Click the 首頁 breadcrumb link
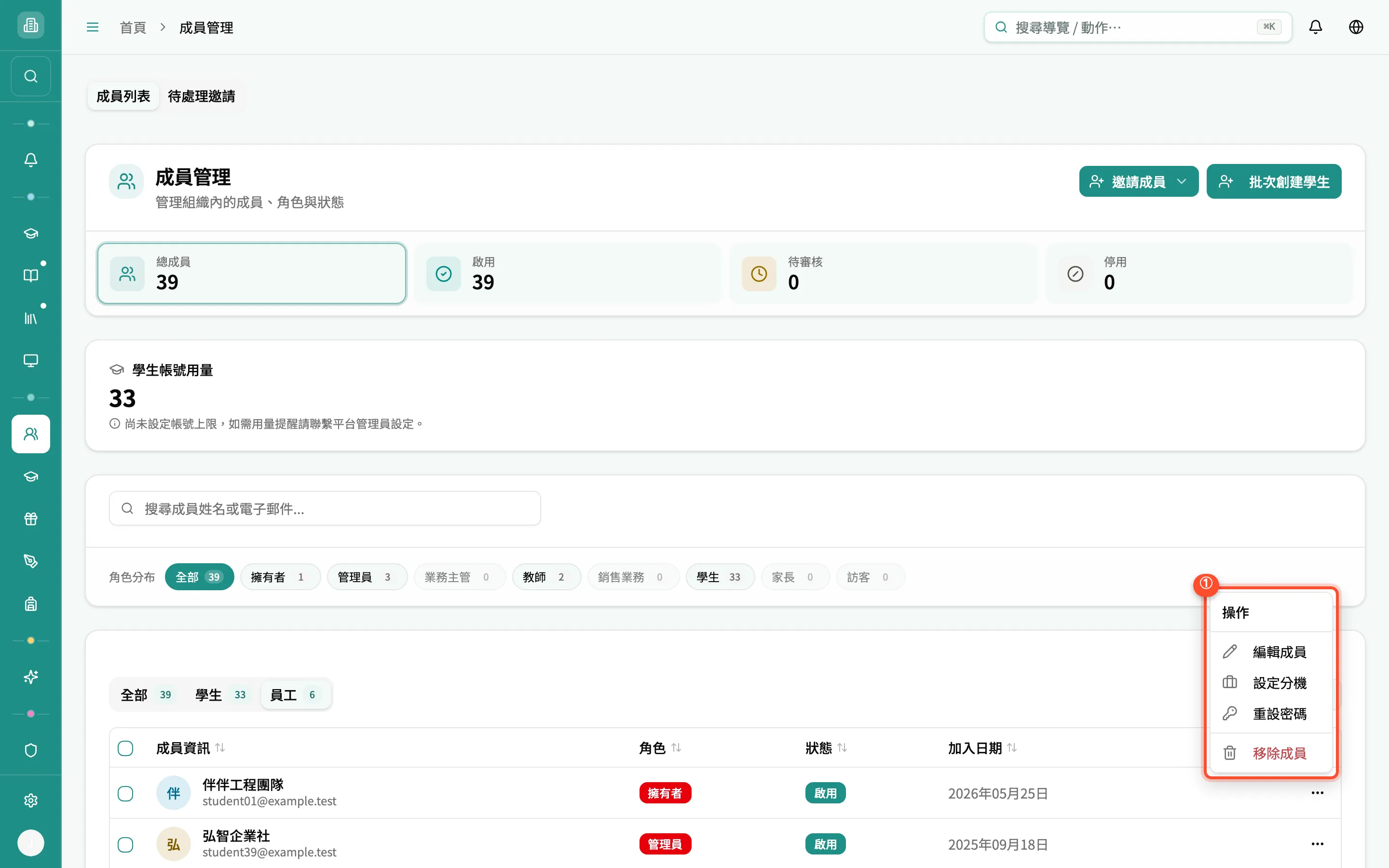The height and width of the screenshot is (868, 1389). pos(133,27)
